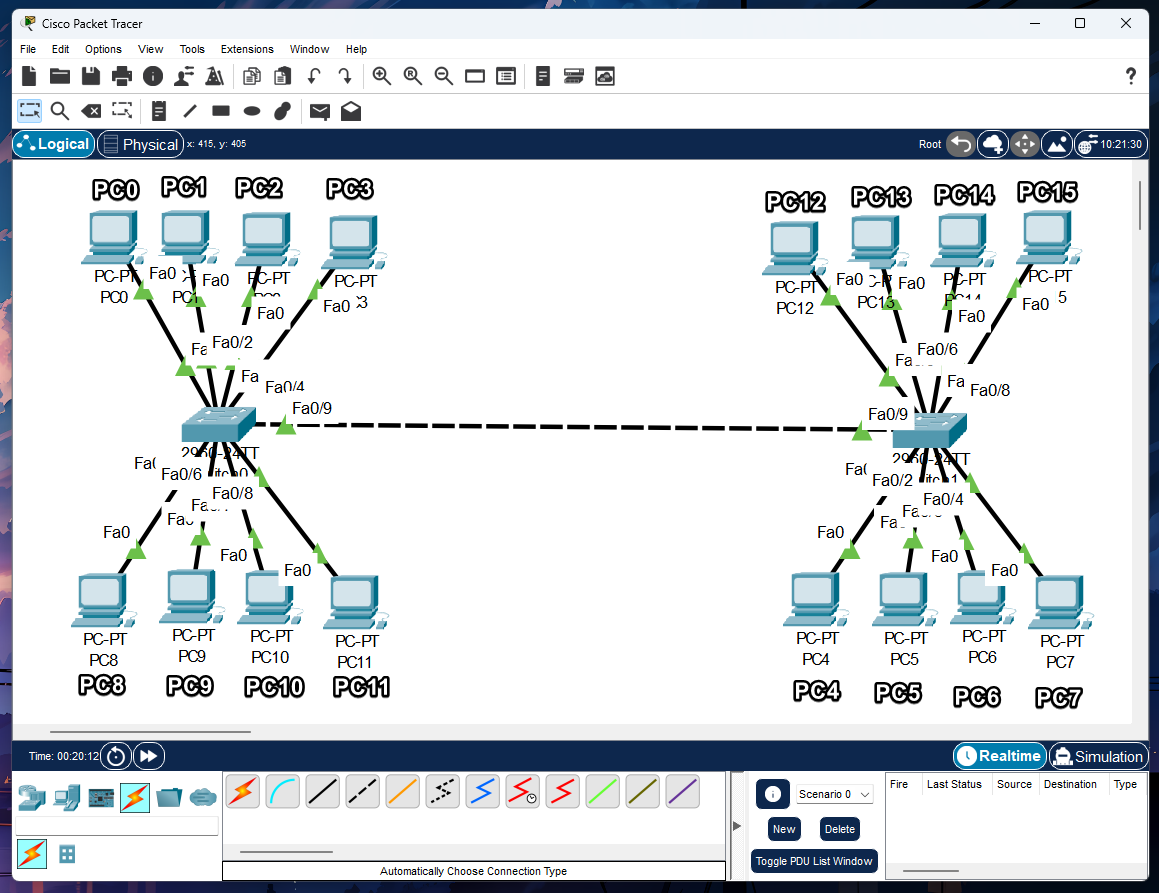Open the View menu
1159x893 pixels.
[x=150, y=49]
